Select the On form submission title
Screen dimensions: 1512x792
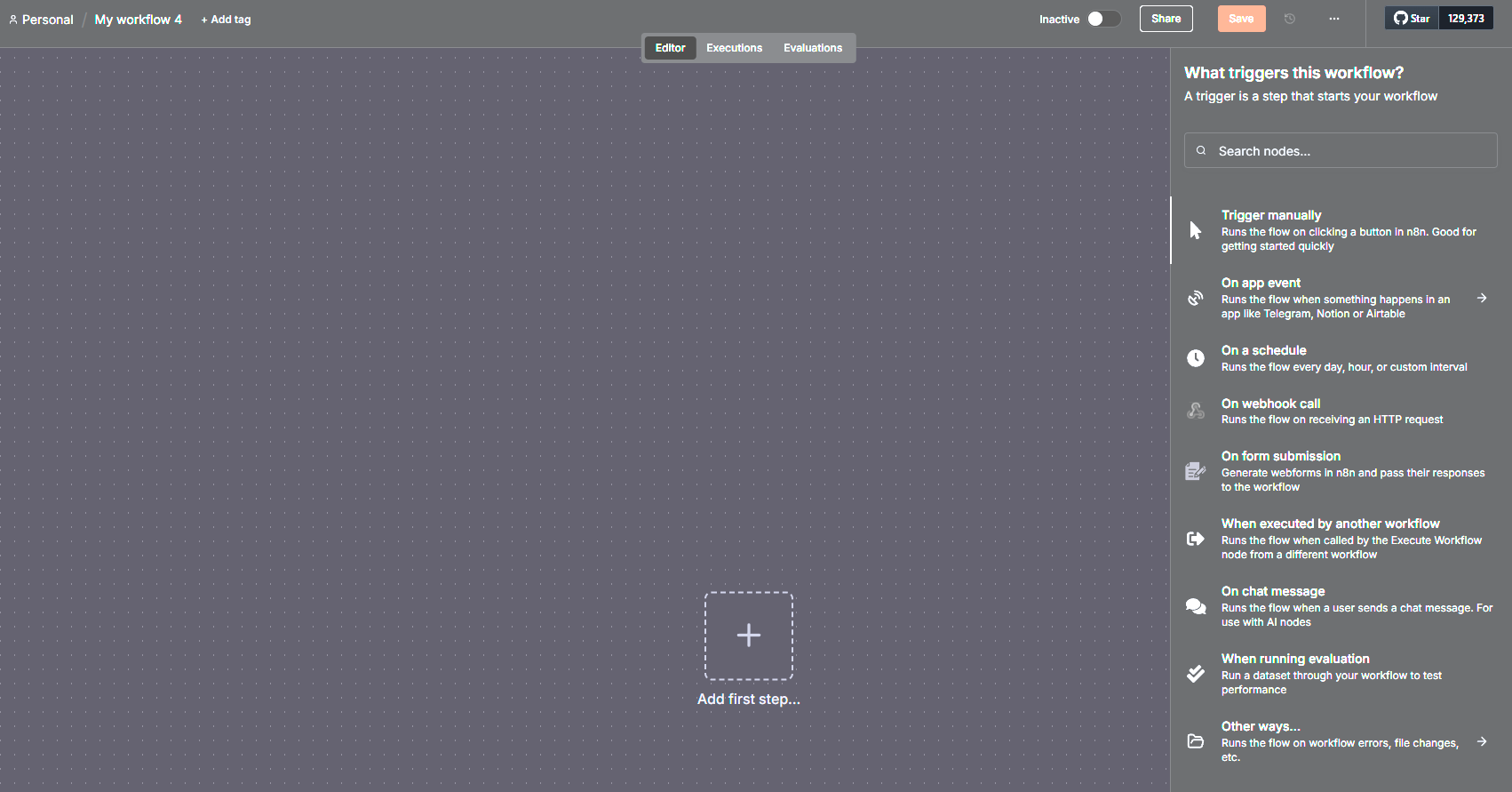(x=1280, y=456)
